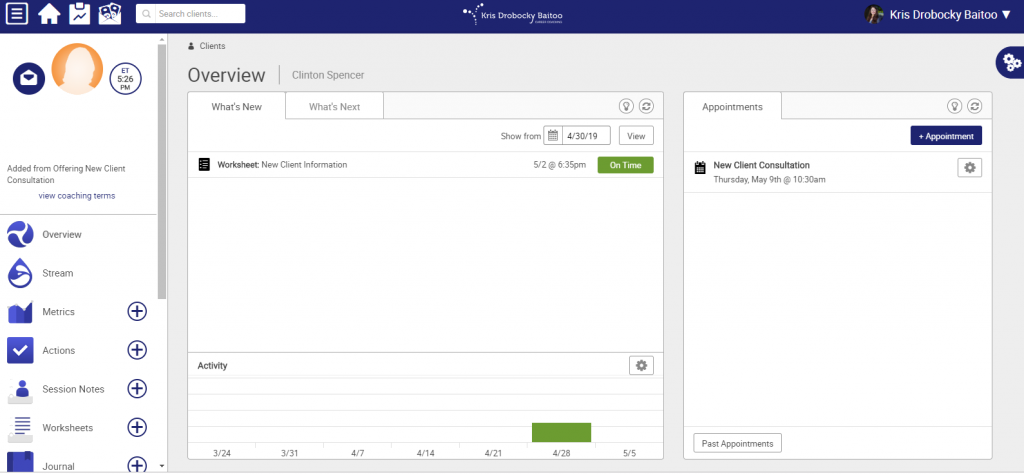Switch to the What's Next tab

334,106
